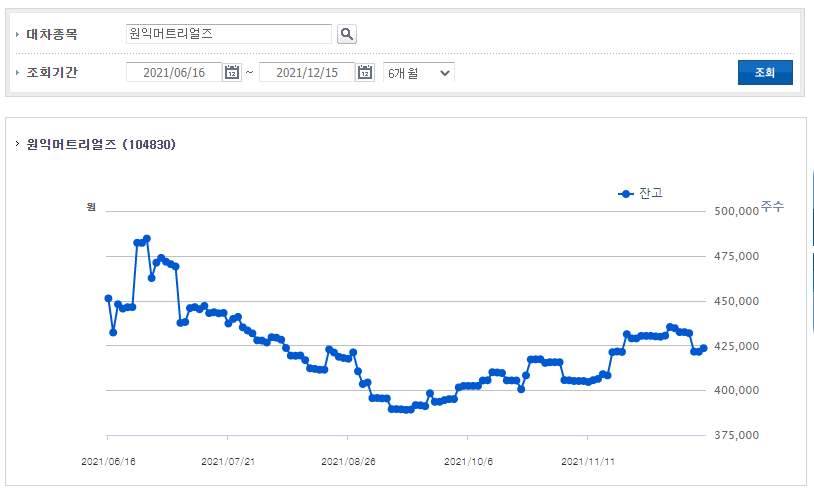Click the 375,000 axis value

[736, 435]
